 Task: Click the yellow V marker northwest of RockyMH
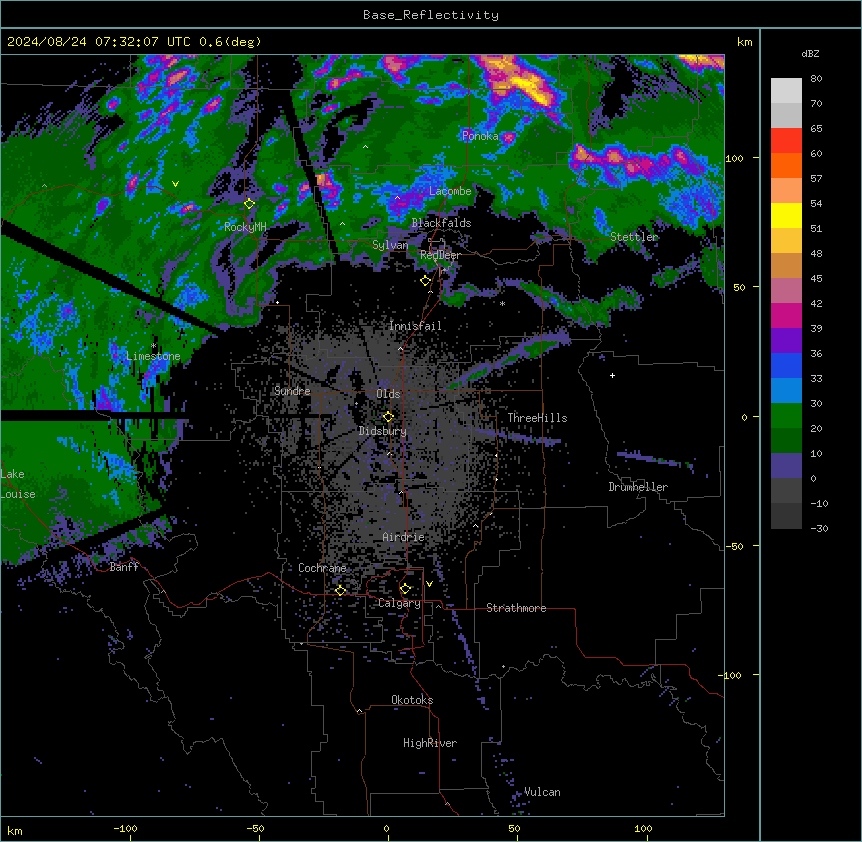click(x=175, y=184)
